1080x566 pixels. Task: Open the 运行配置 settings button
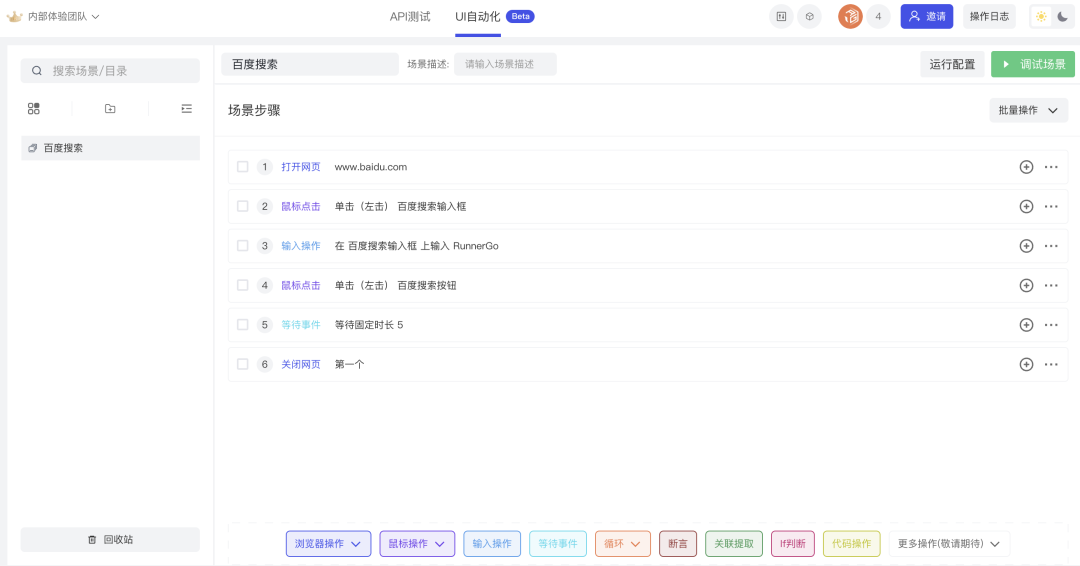[x=952, y=64]
